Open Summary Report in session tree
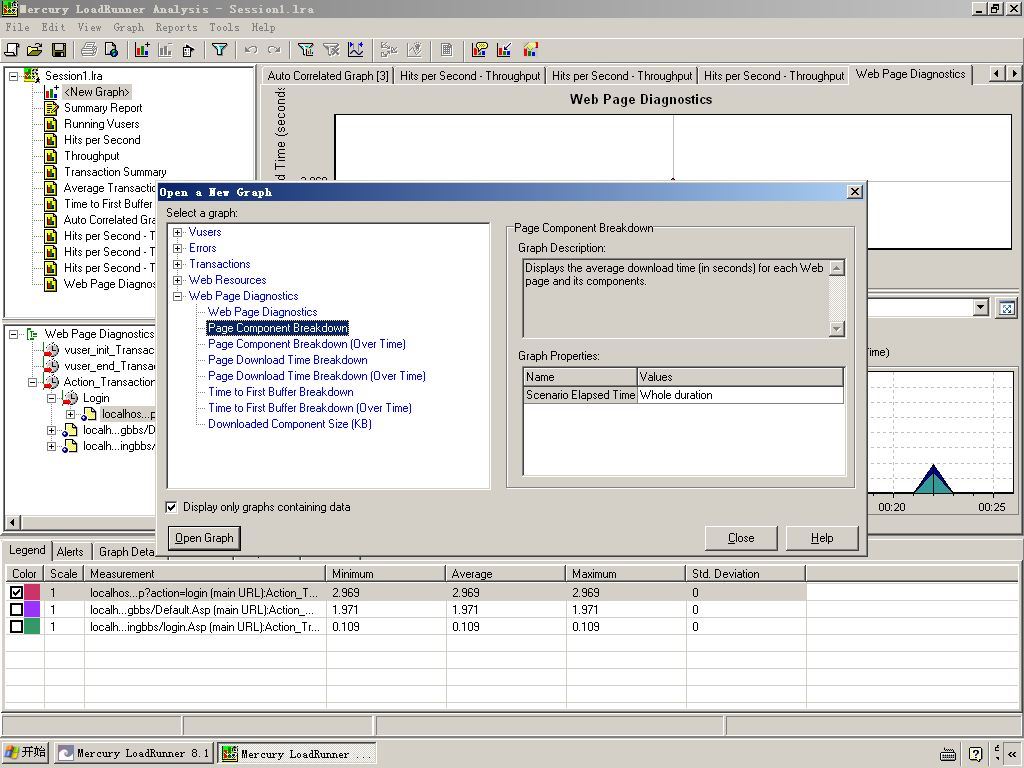Image resolution: width=1024 pixels, height=768 pixels. [x=103, y=108]
